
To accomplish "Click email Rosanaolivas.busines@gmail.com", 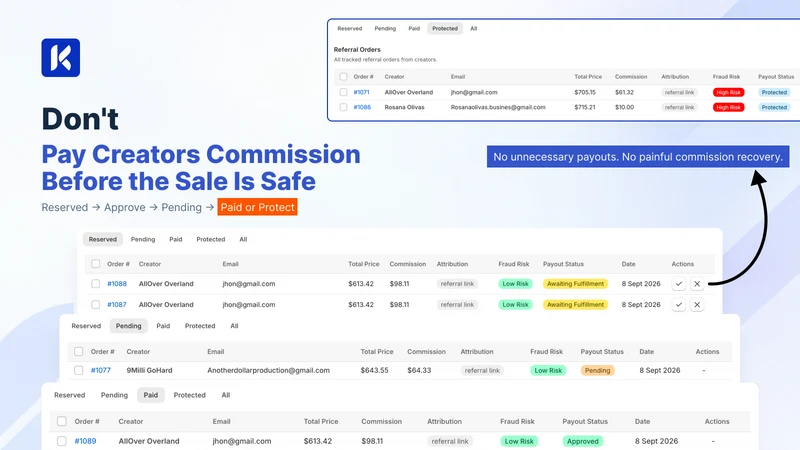I will [x=498, y=107].
